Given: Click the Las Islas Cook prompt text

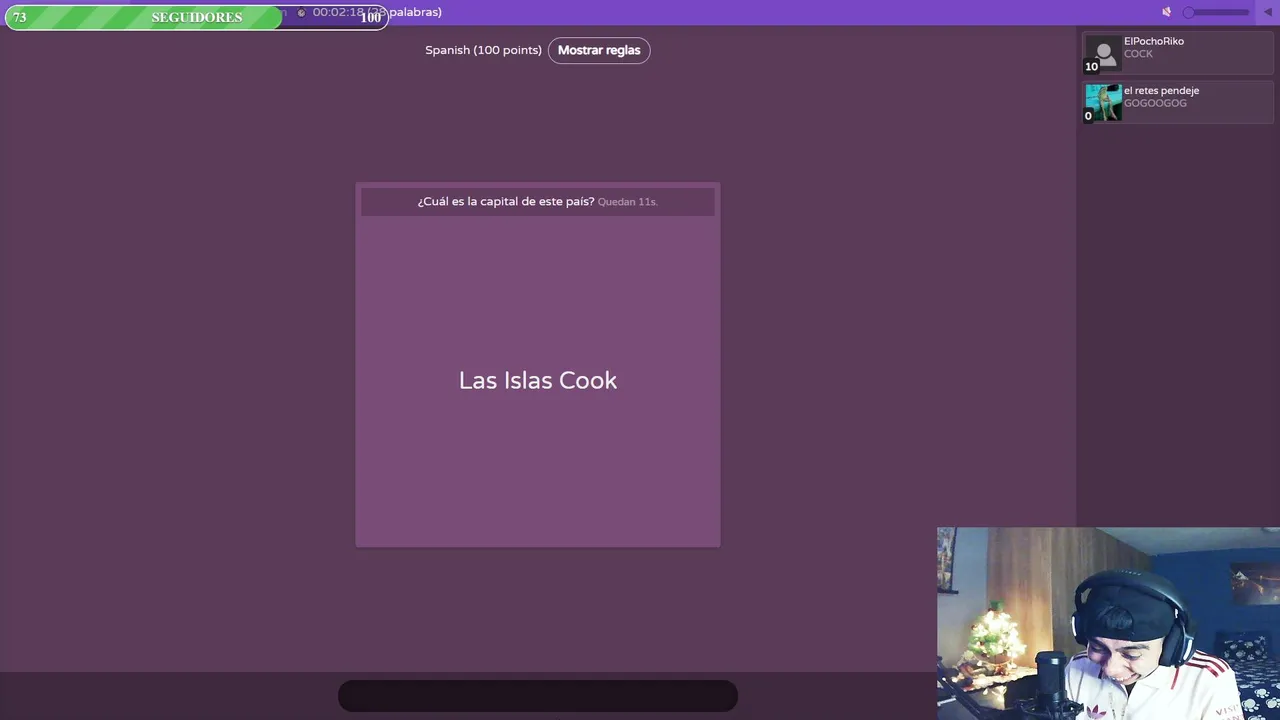Looking at the screenshot, I should pyautogui.click(x=538, y=380).
